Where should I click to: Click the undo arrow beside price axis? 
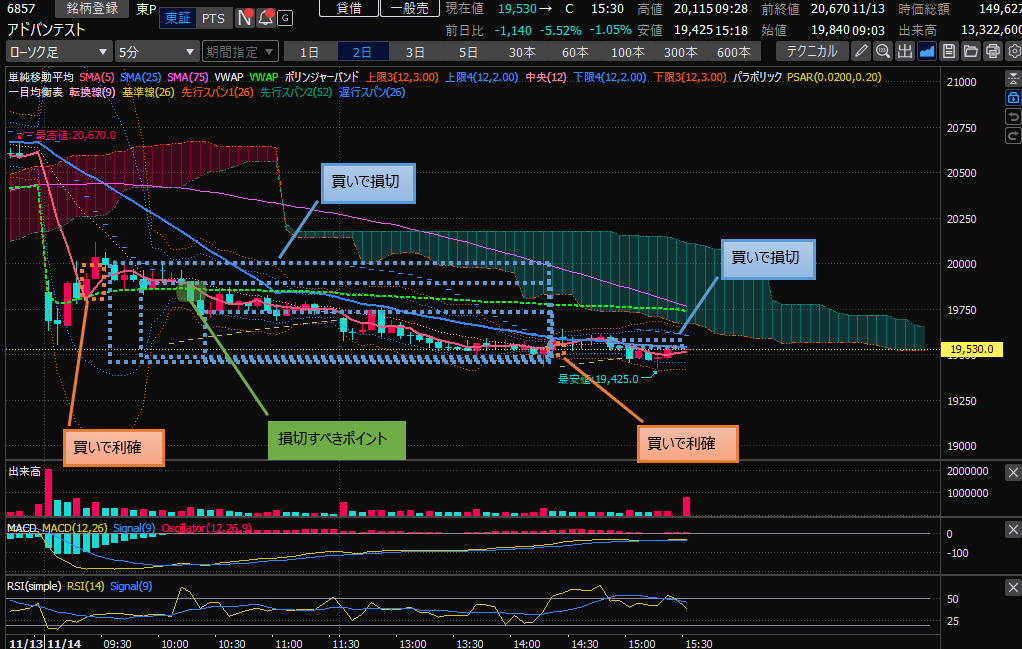coord(1012,117)
